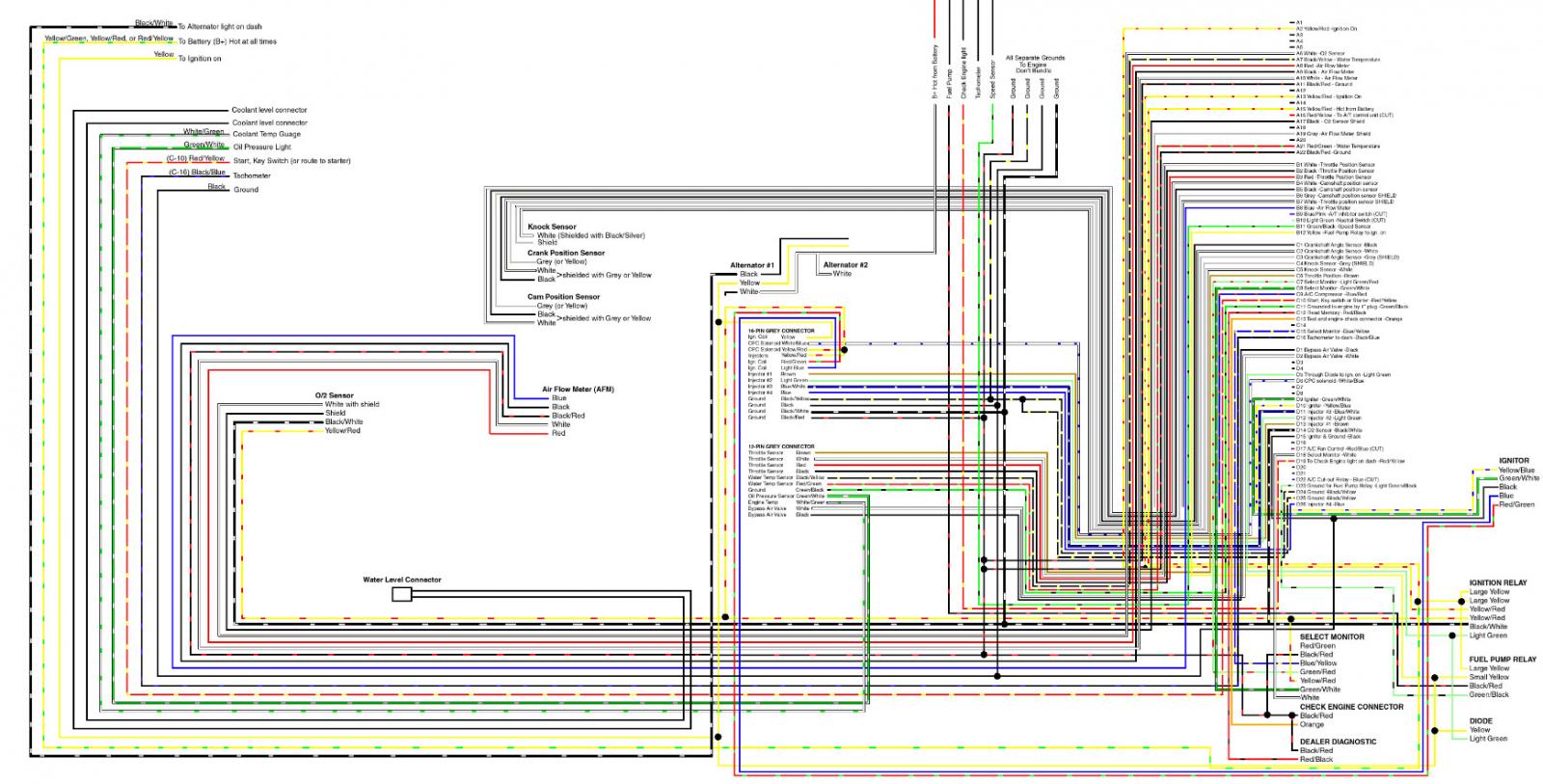Select the Cam Position Sensor label
The image size is (1543, 784).
(x=563, y=297)
